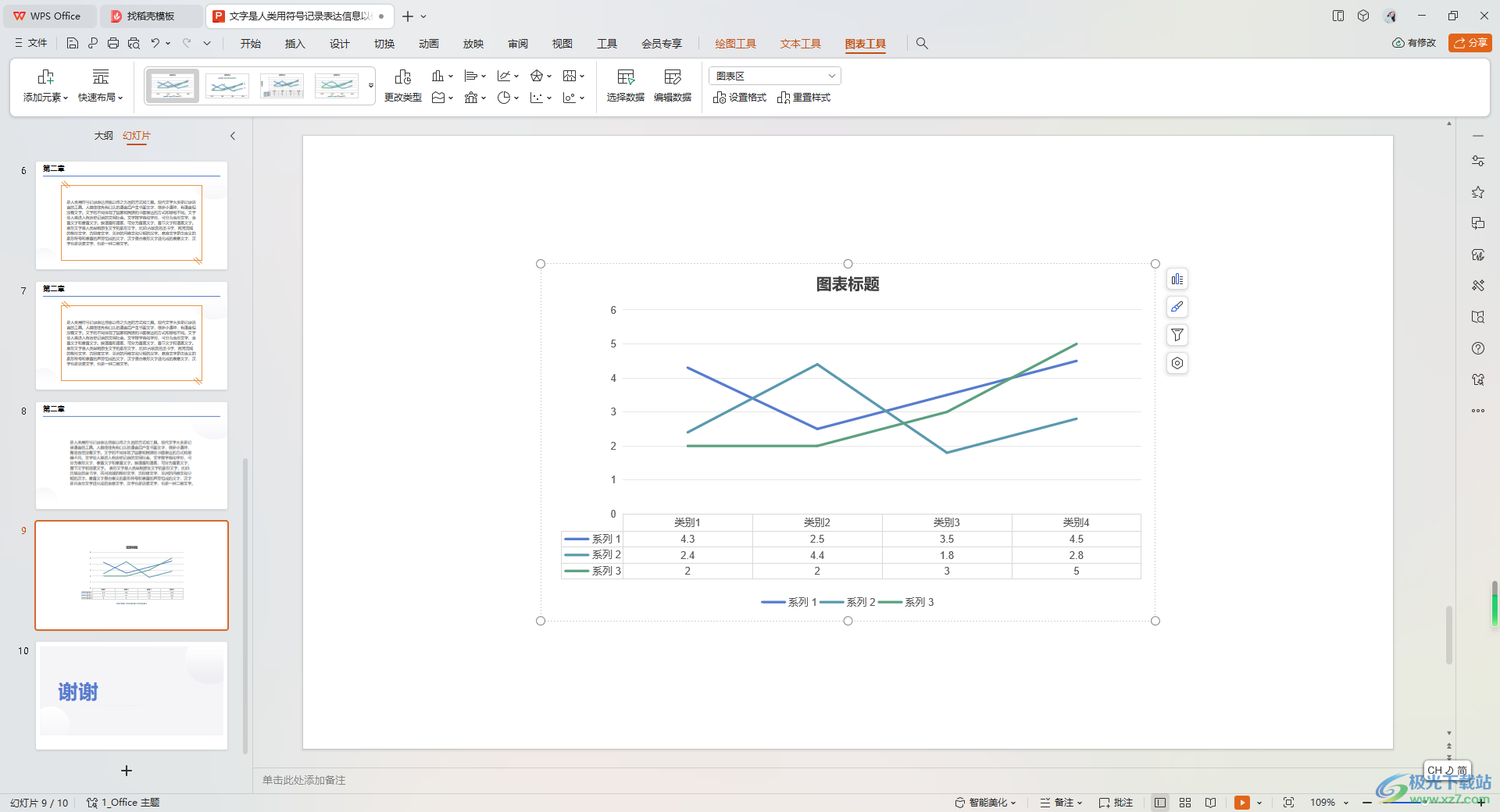Click the chart style brush quick button

pyautogui.click(x=1177, y=307)
